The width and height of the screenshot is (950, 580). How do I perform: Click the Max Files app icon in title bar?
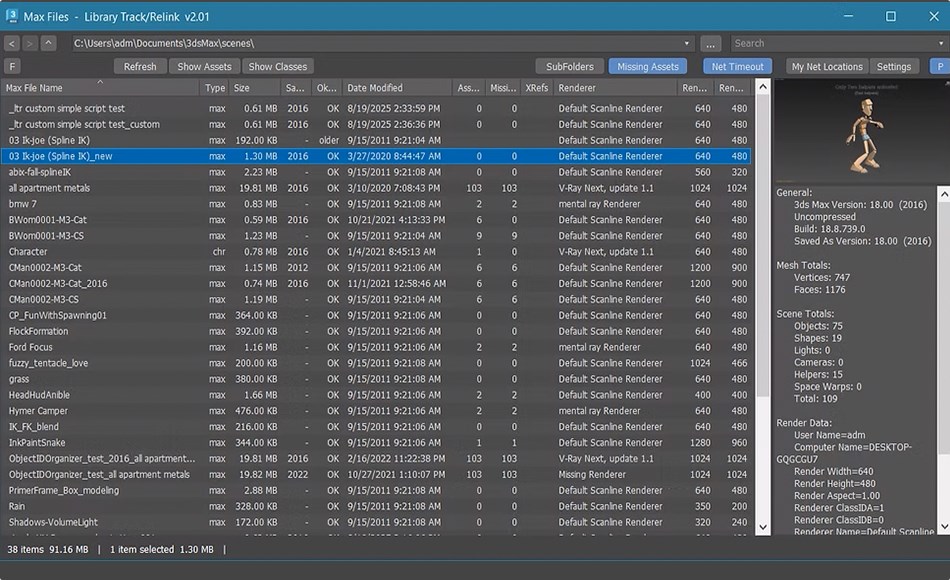(x=14, y=15)
